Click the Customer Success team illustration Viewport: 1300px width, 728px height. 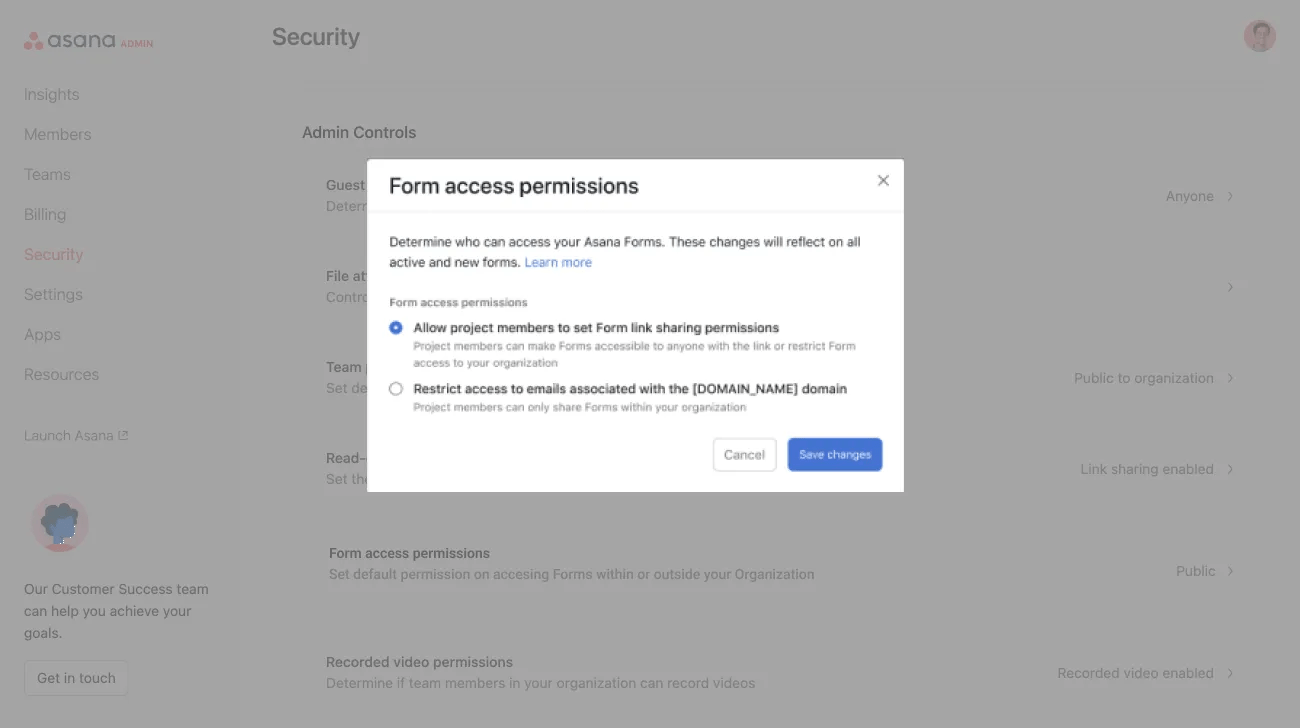click(x=60, y=522)
